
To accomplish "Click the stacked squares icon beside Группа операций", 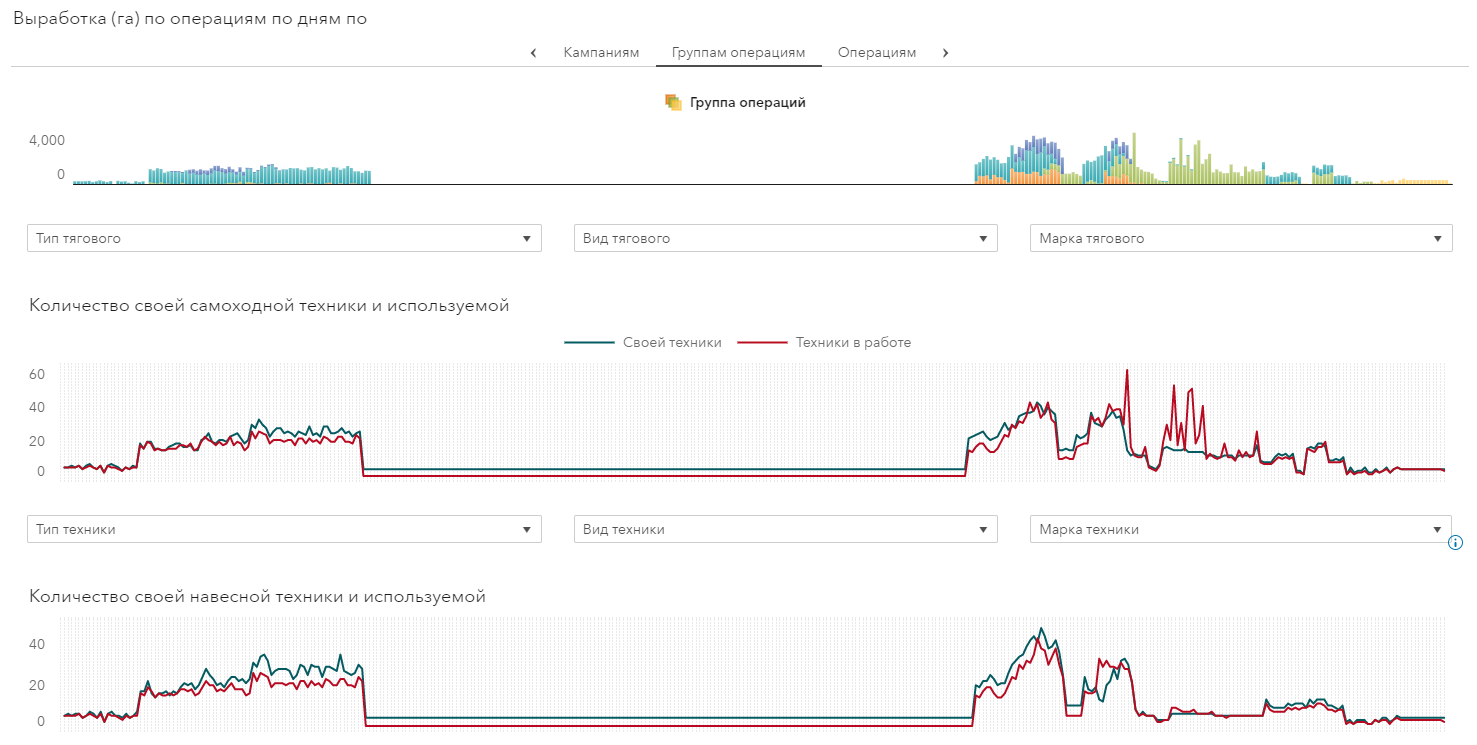I will click(673, 102).
